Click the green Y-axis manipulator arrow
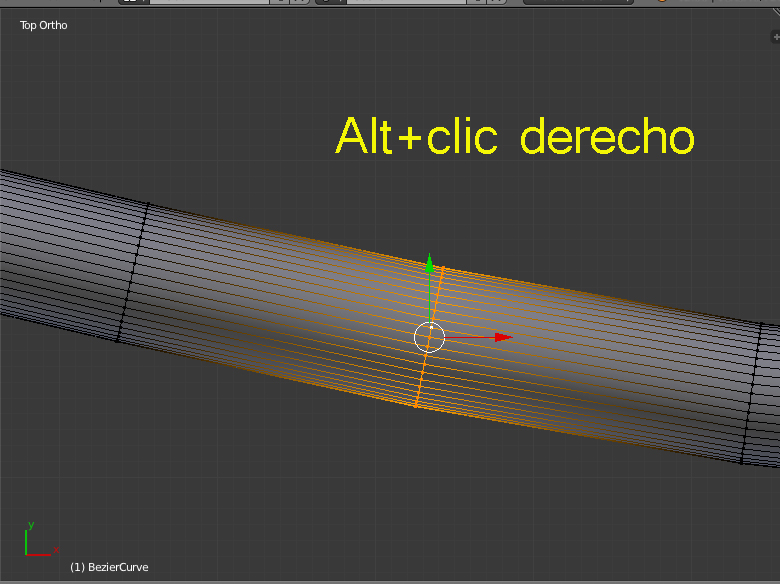The image size is (780, 584). point(429,264)
